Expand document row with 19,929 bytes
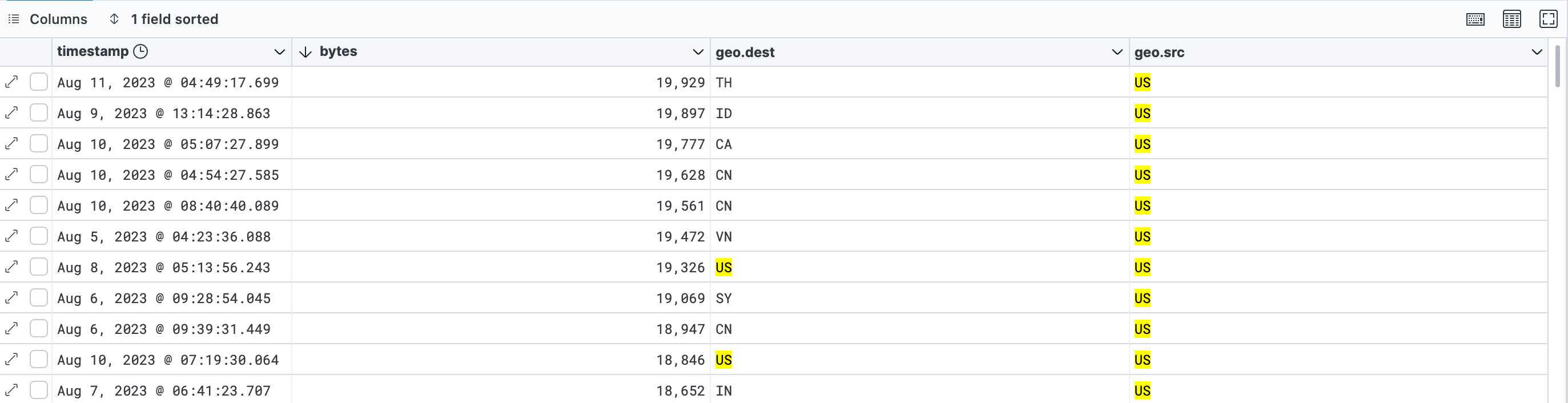The height and width of the screenshot is (403, 1568). coord(11,82)
